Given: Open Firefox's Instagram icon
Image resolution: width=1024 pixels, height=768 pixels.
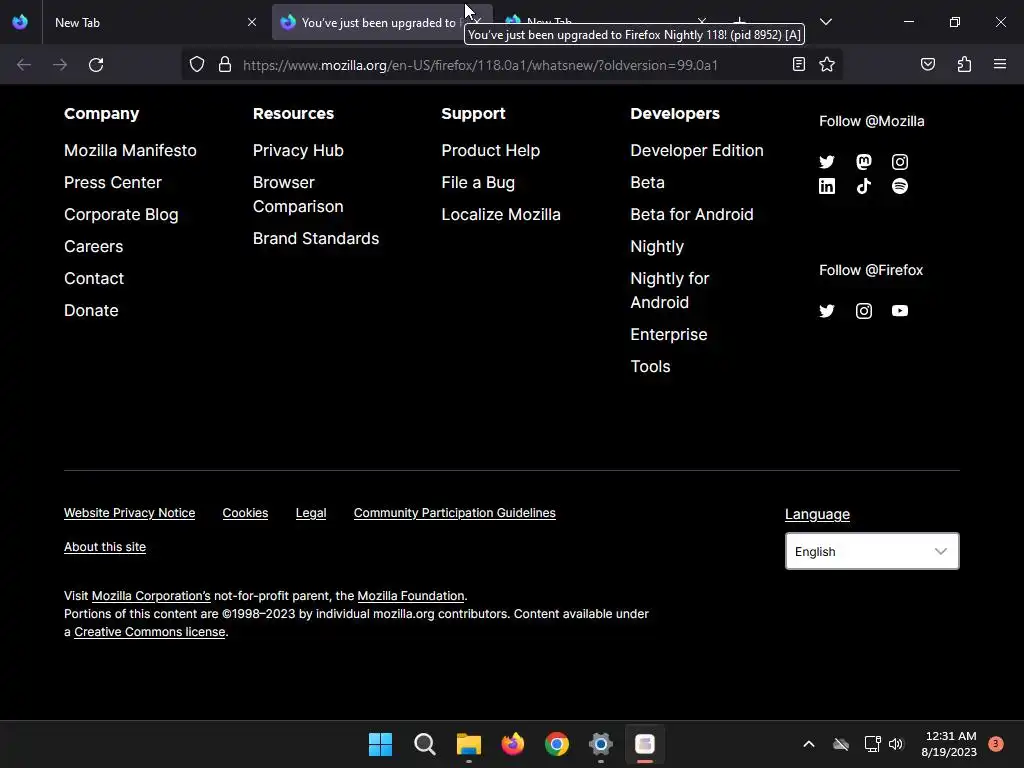Looking at the screenshot, I should pyautogui.click(x=863, y=311).
